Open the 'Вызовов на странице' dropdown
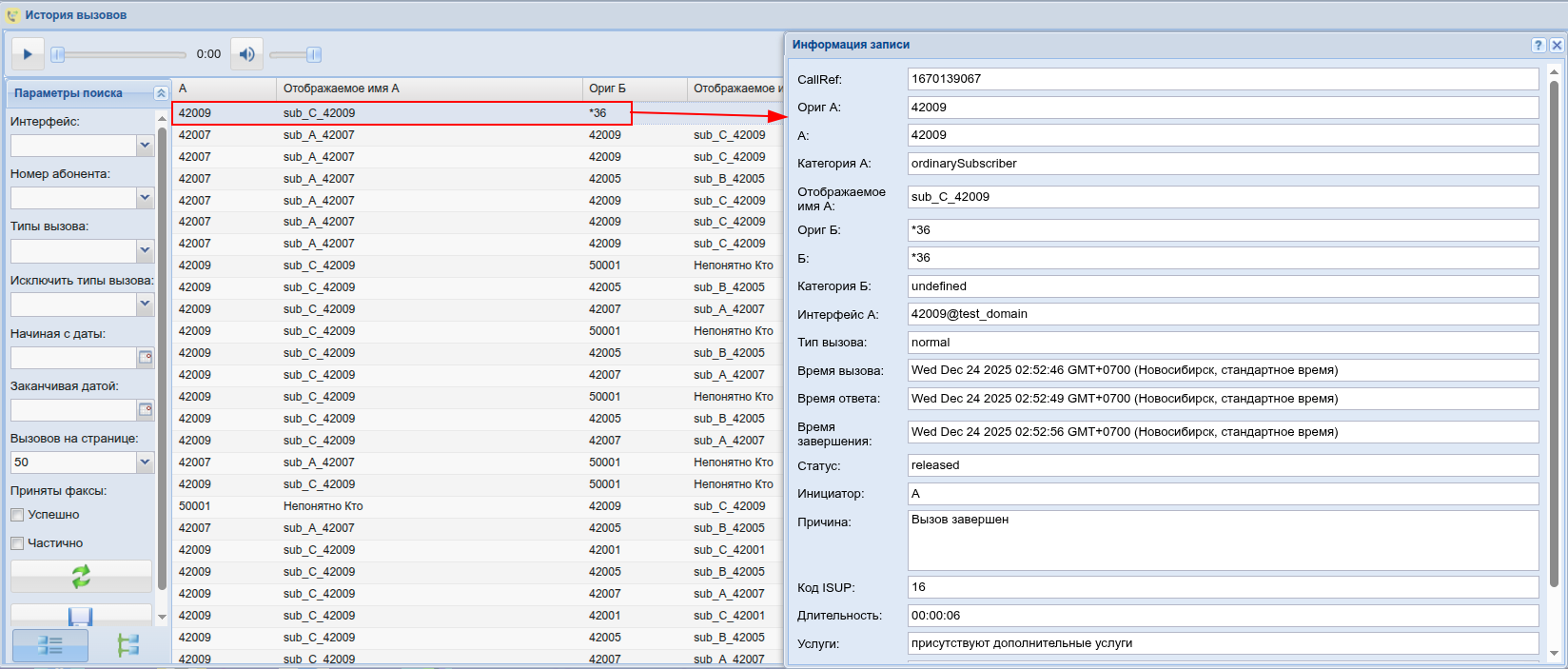 [145, 462]
